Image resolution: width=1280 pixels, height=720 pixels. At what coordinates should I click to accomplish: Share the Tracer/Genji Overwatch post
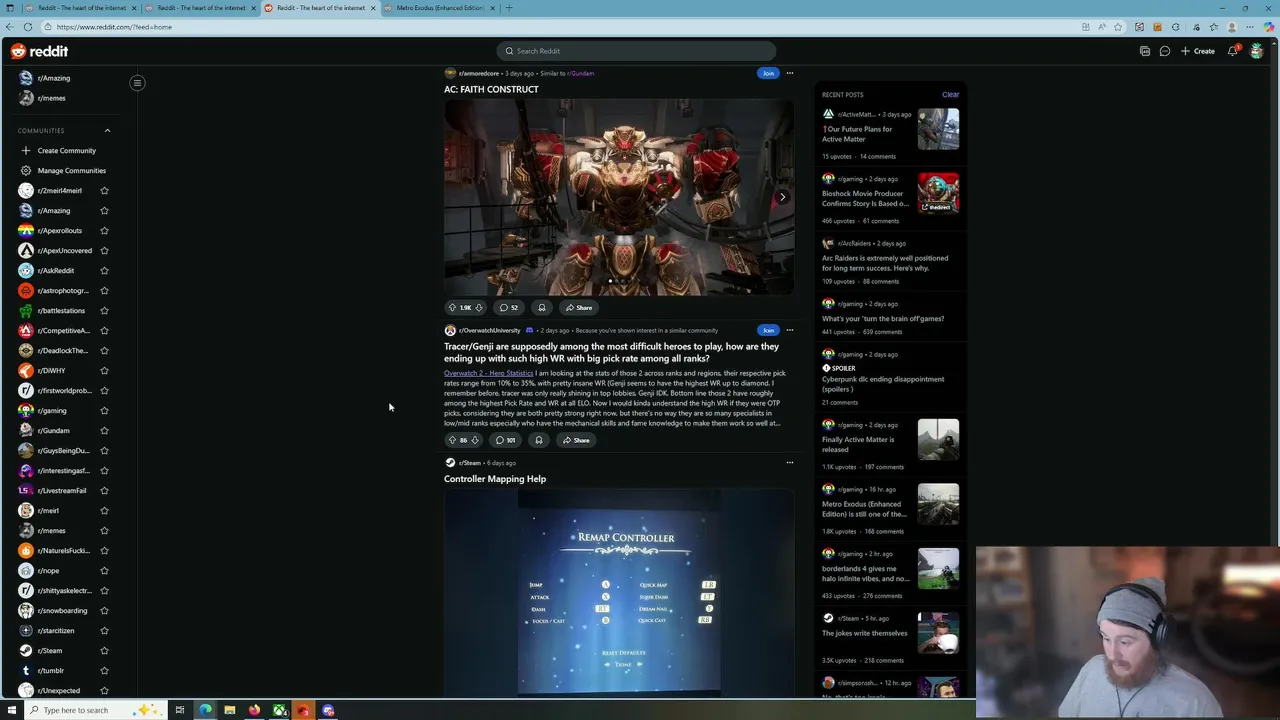(x=576, y=440)
